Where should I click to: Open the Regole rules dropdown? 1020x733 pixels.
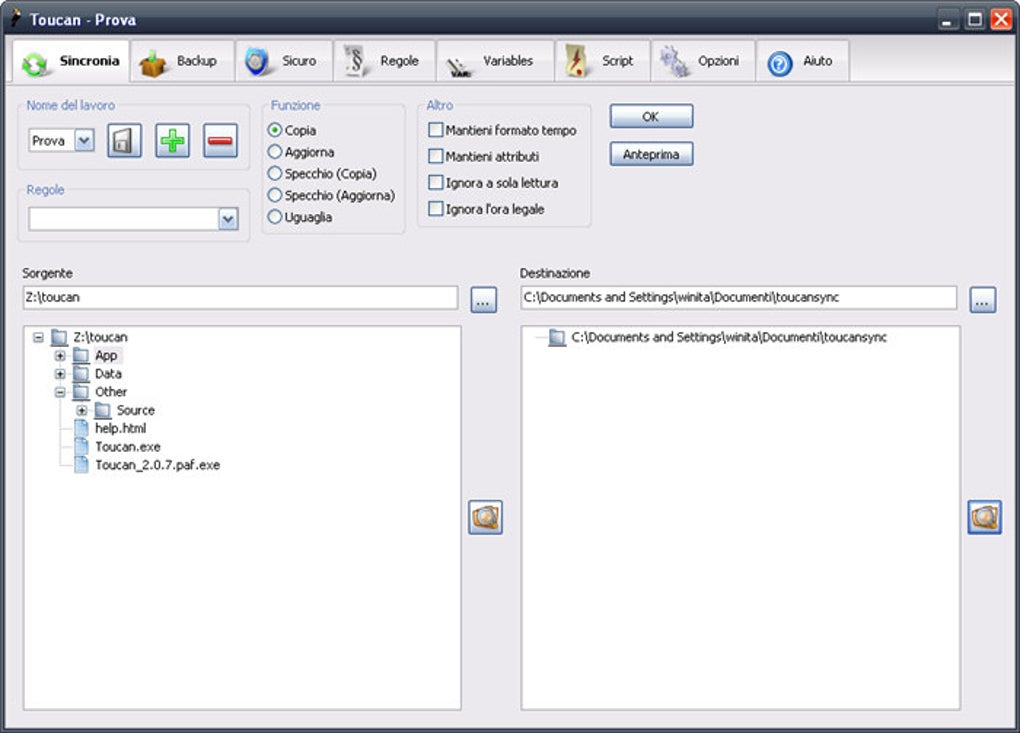(228, 219)
